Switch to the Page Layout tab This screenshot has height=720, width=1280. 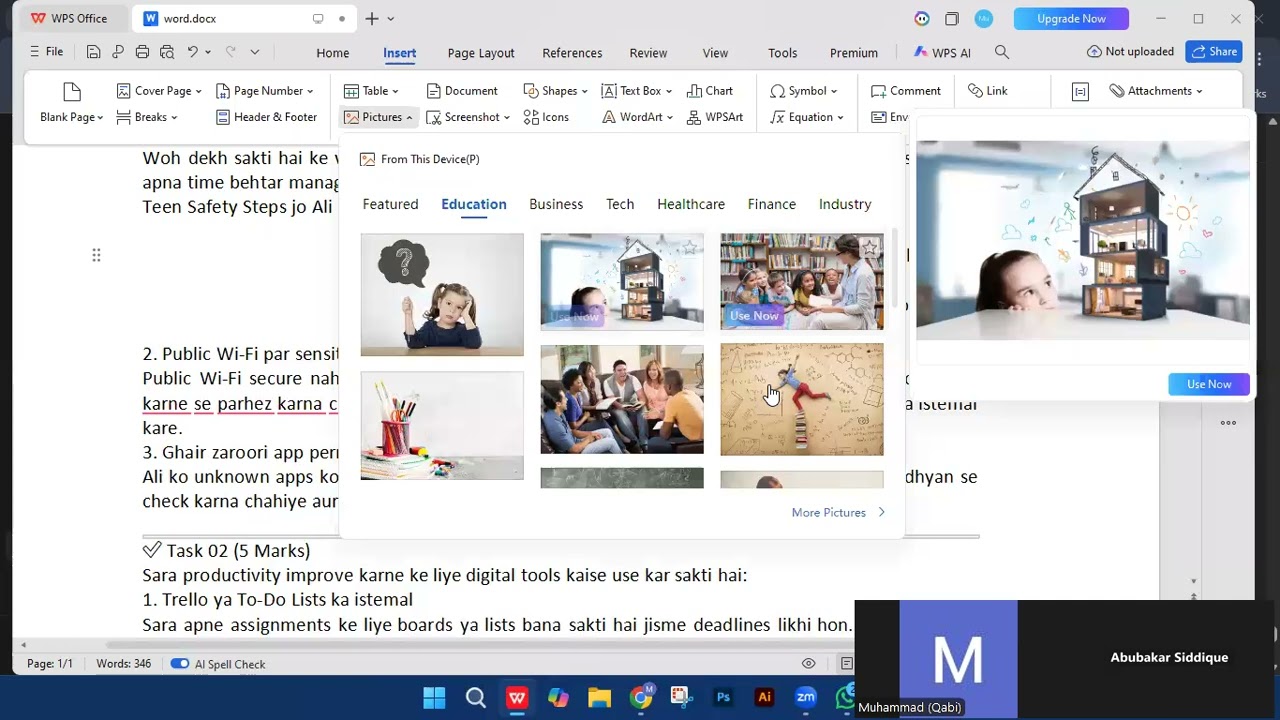[481, 53]
